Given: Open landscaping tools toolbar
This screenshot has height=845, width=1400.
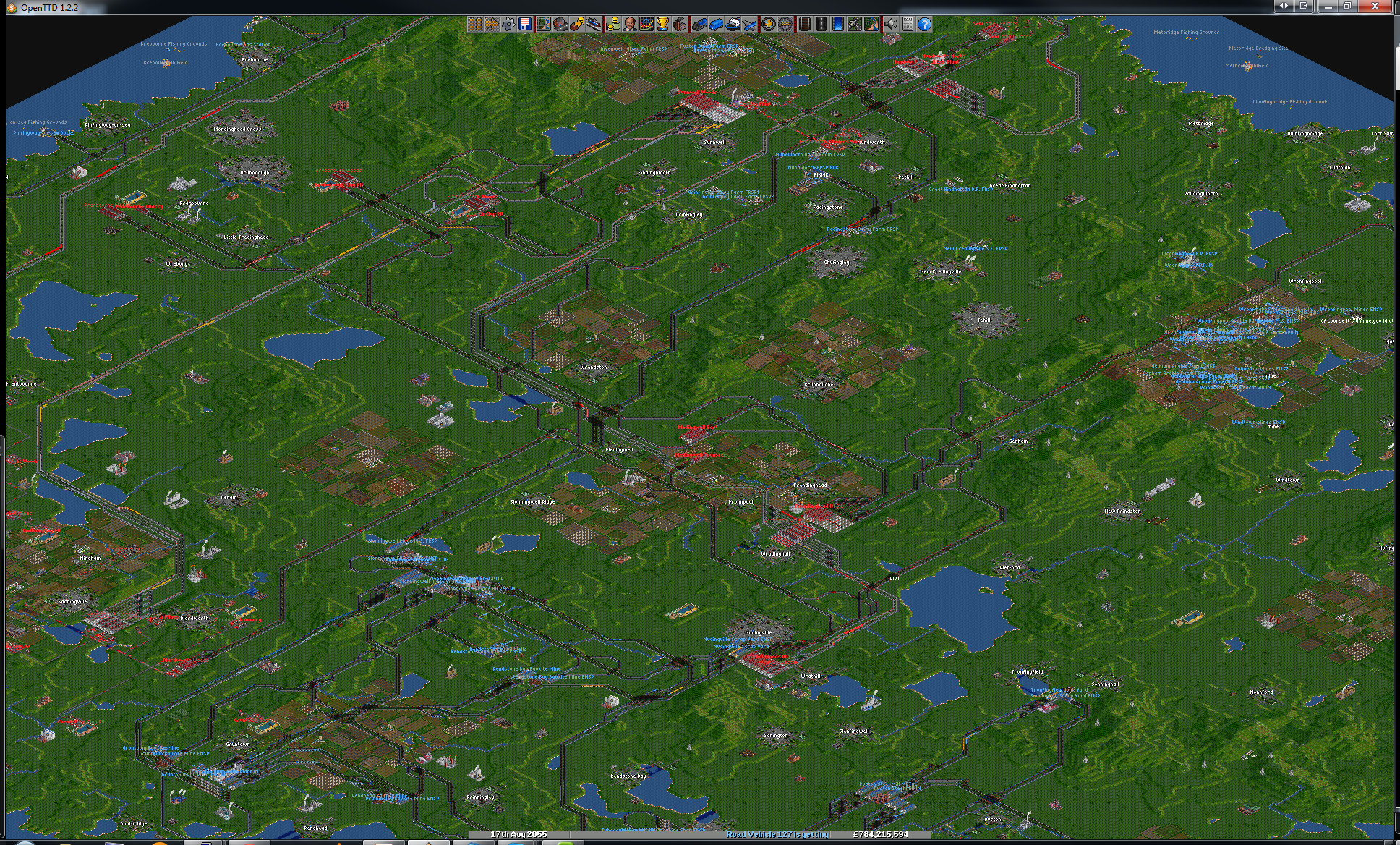Looking at the screenshot, I should coord(871,24).
